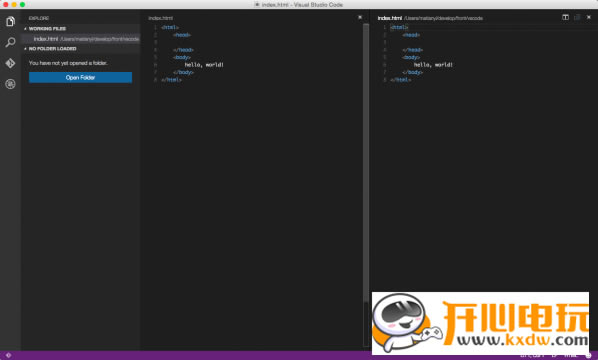Viewport: 598px width, 360px height.
Task: Click the </body> closing tag in the left editor
Action: [x=183, y=72]
